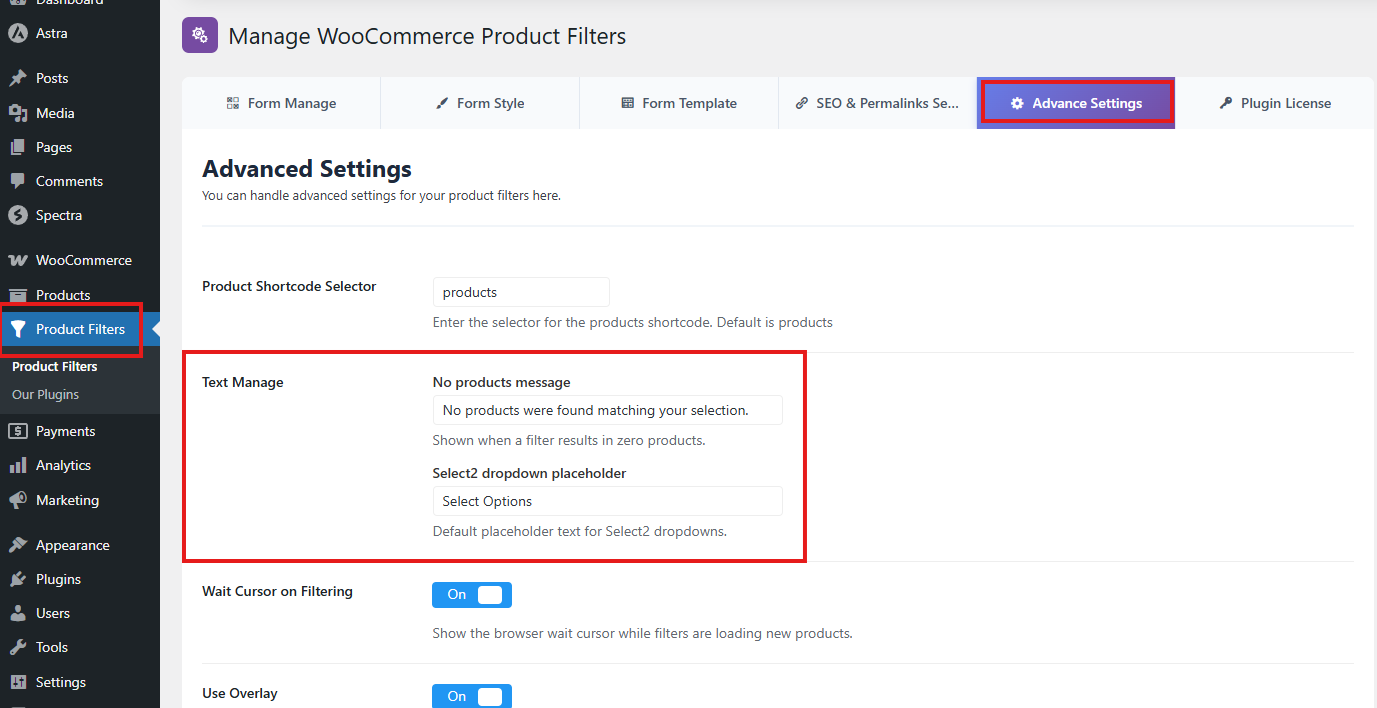The image size is (1377, 708).
Task: Click the Form Style brush icon
Action: tap(442, 103)
